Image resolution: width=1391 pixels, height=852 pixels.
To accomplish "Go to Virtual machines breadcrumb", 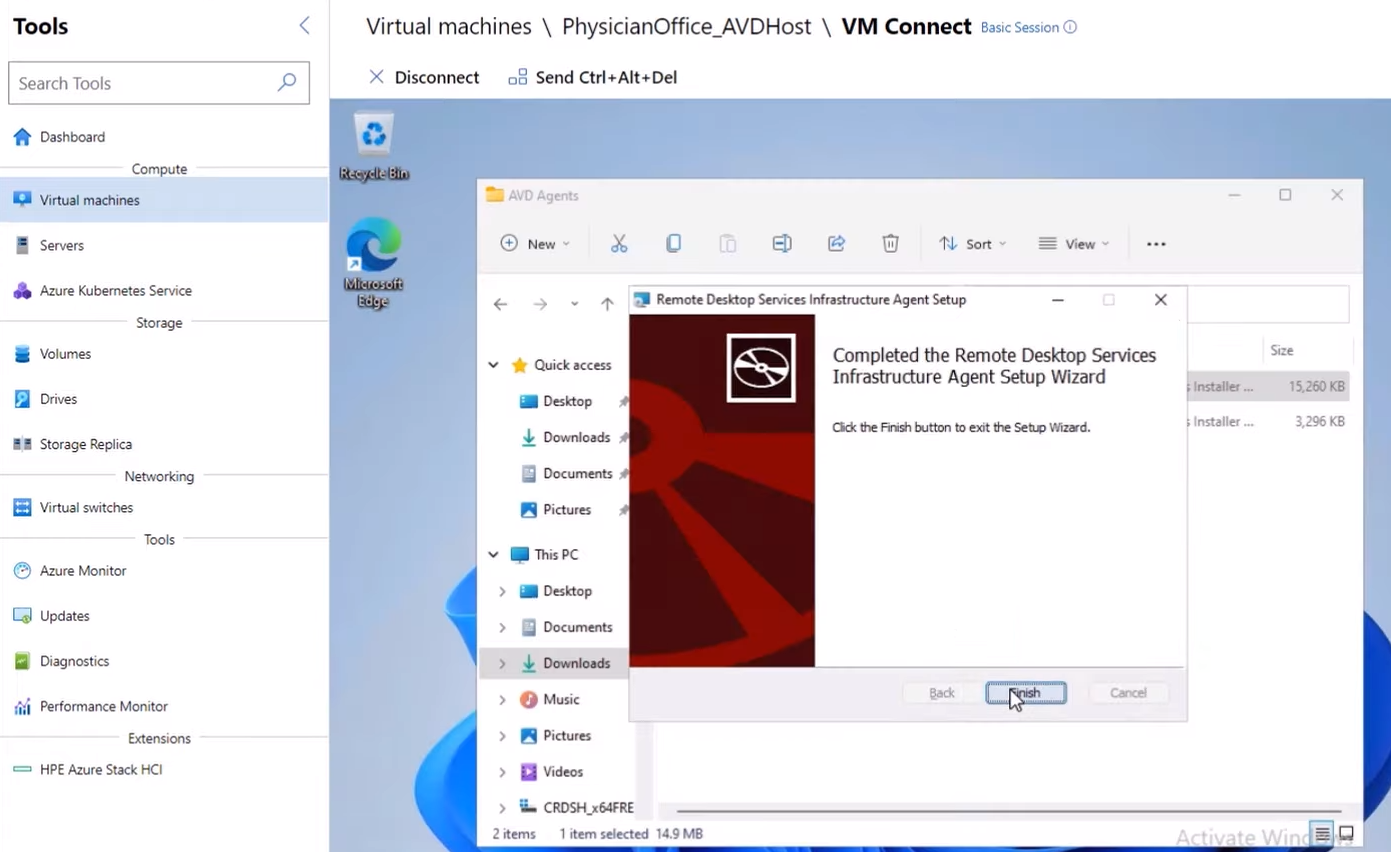I will pos(448,27).
